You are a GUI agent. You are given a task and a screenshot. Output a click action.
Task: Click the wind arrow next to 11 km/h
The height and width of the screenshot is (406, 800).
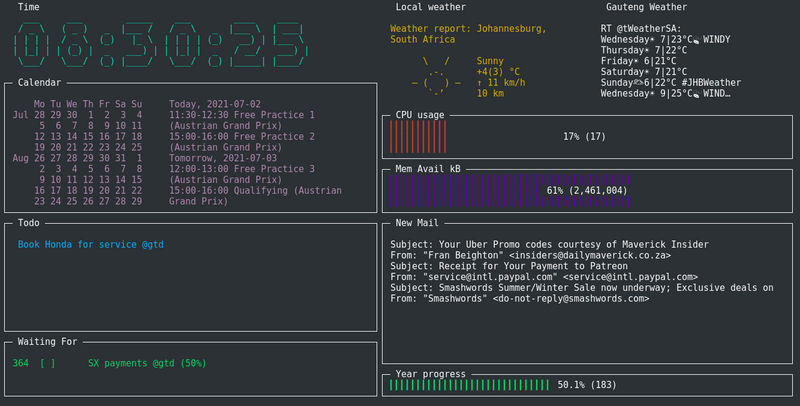point(480,83)
